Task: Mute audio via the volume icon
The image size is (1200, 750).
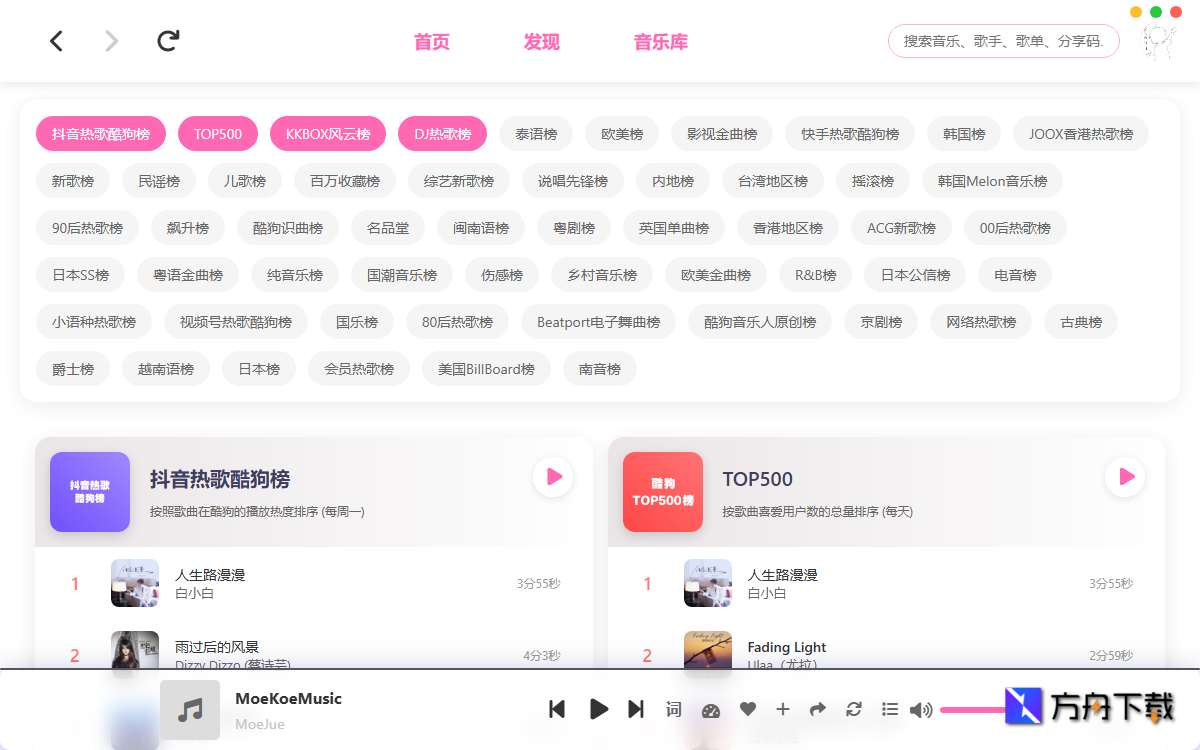Action: pos(921,709)
